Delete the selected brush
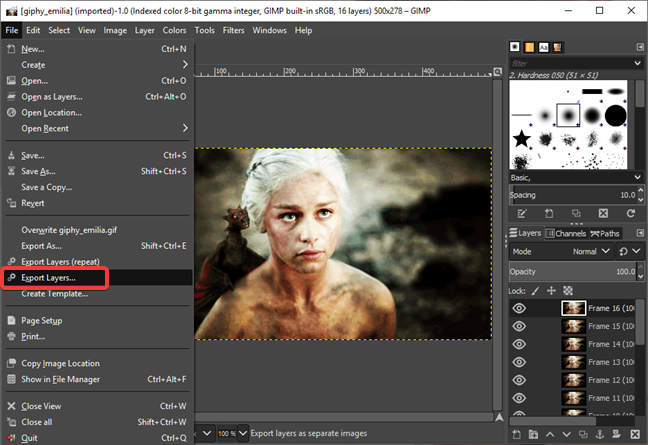This screenshot has width=648, height=445. 603,213
